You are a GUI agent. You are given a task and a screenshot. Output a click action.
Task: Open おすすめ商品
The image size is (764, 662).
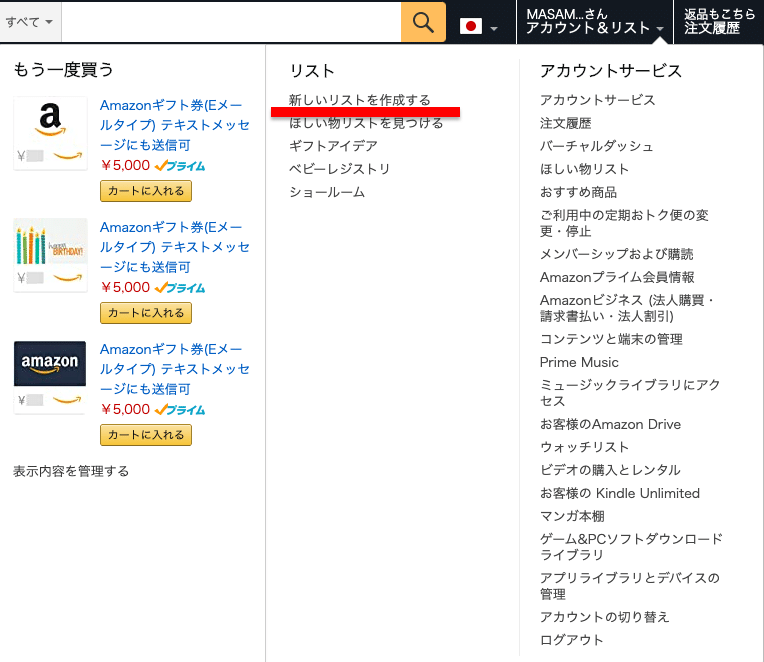(578, 192)
